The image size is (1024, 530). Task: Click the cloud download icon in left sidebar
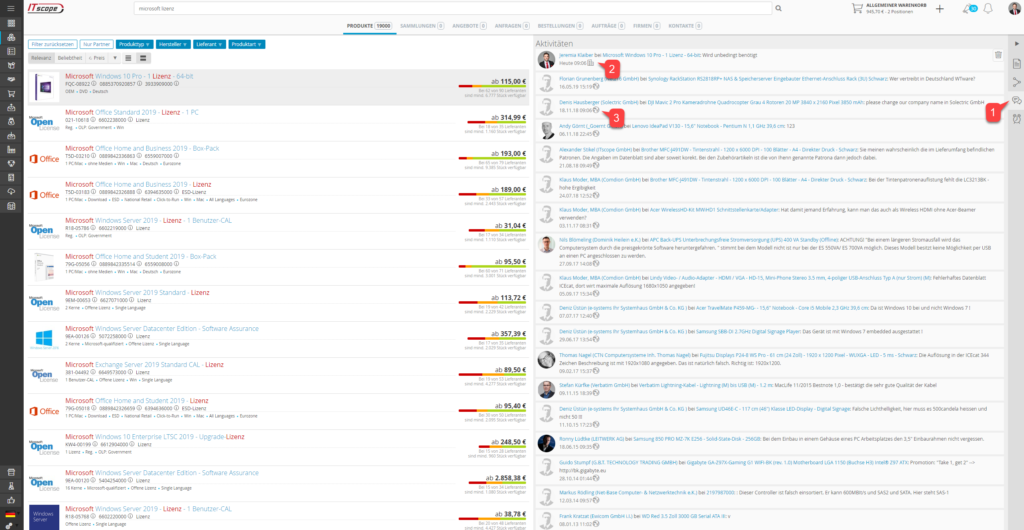pos(11,191)
